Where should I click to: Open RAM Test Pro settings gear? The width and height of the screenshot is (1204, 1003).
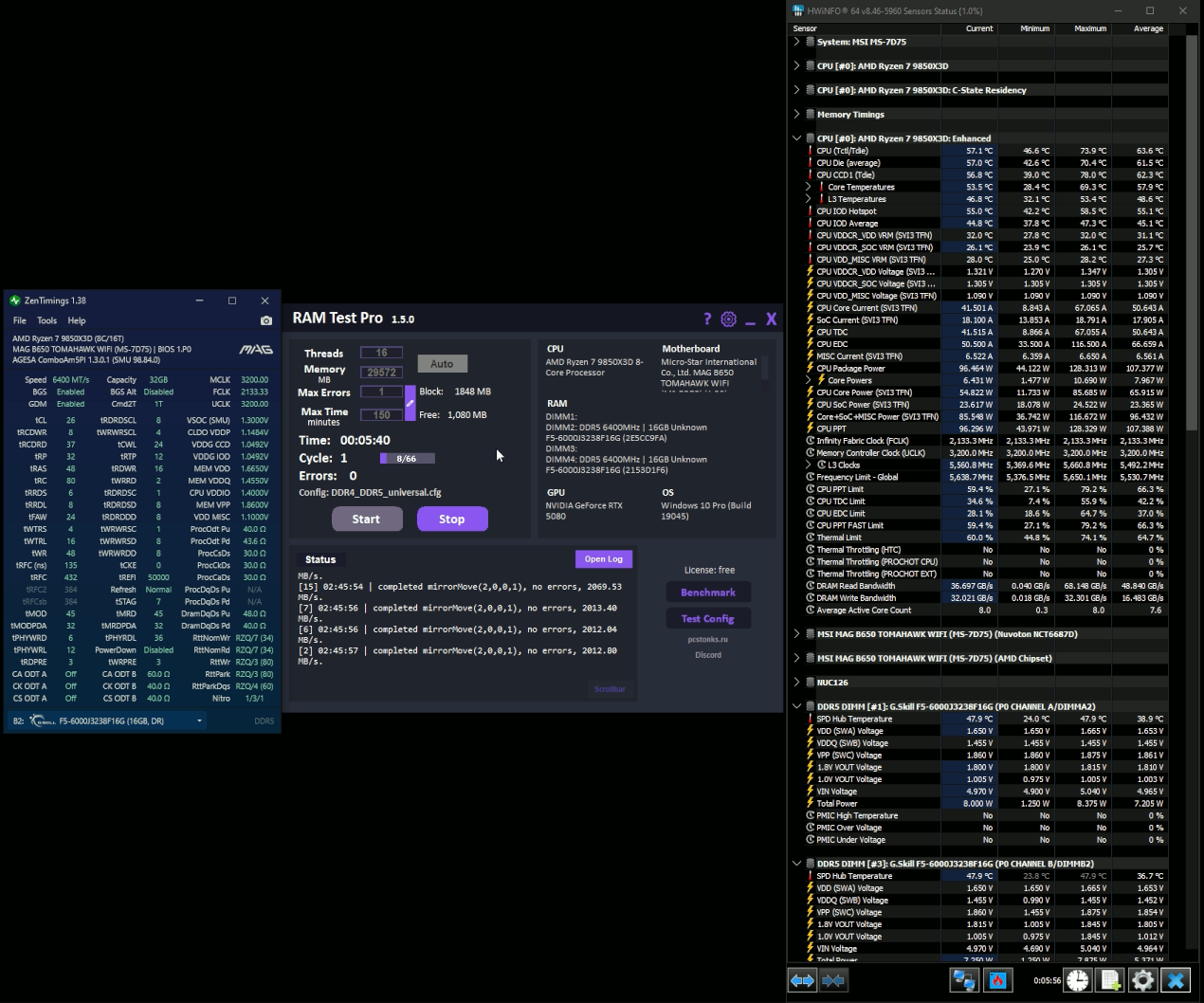[728, 319]
